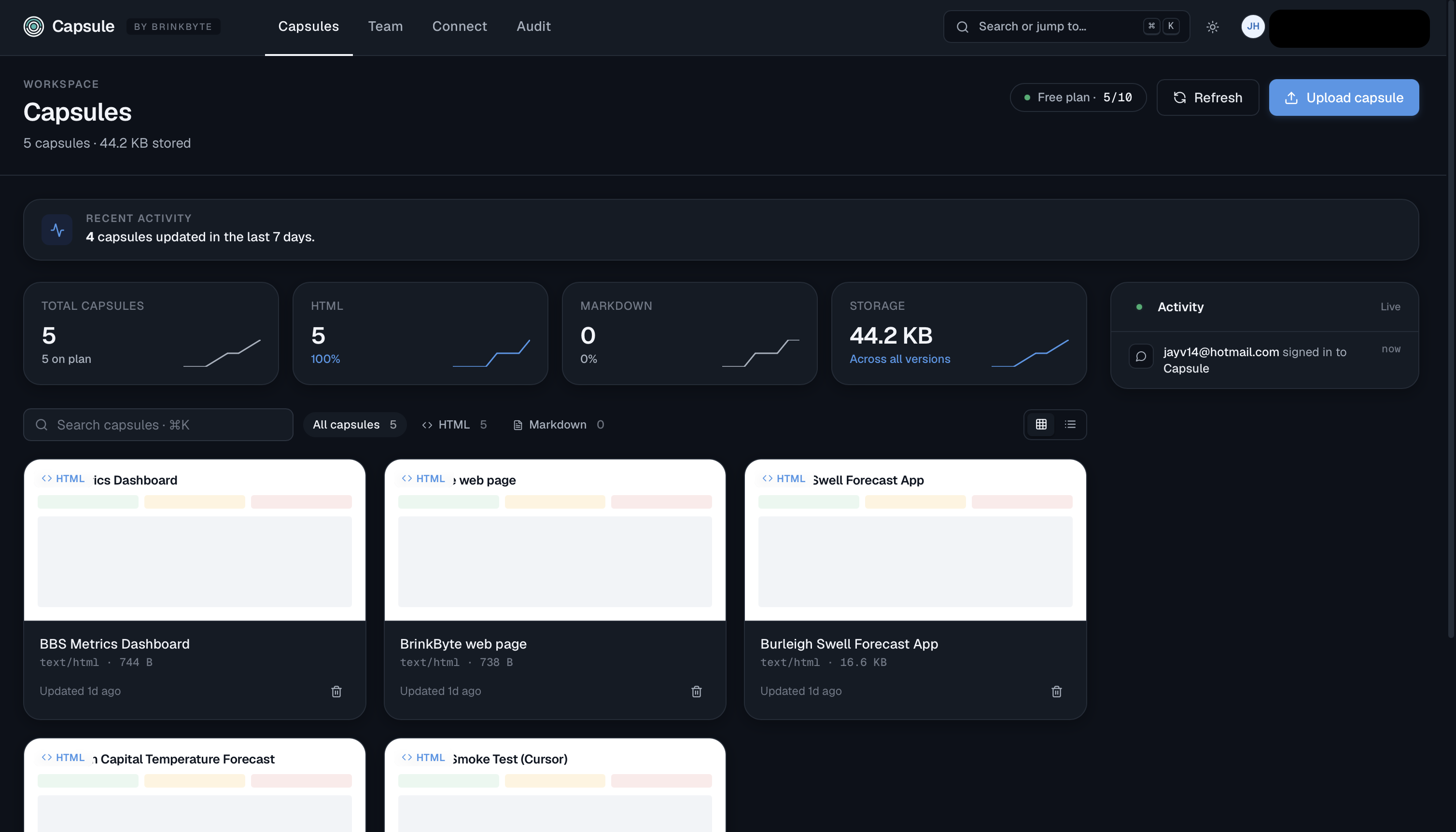
Task: Focus the Search or jump to field
Action: tap(1066, 26)
